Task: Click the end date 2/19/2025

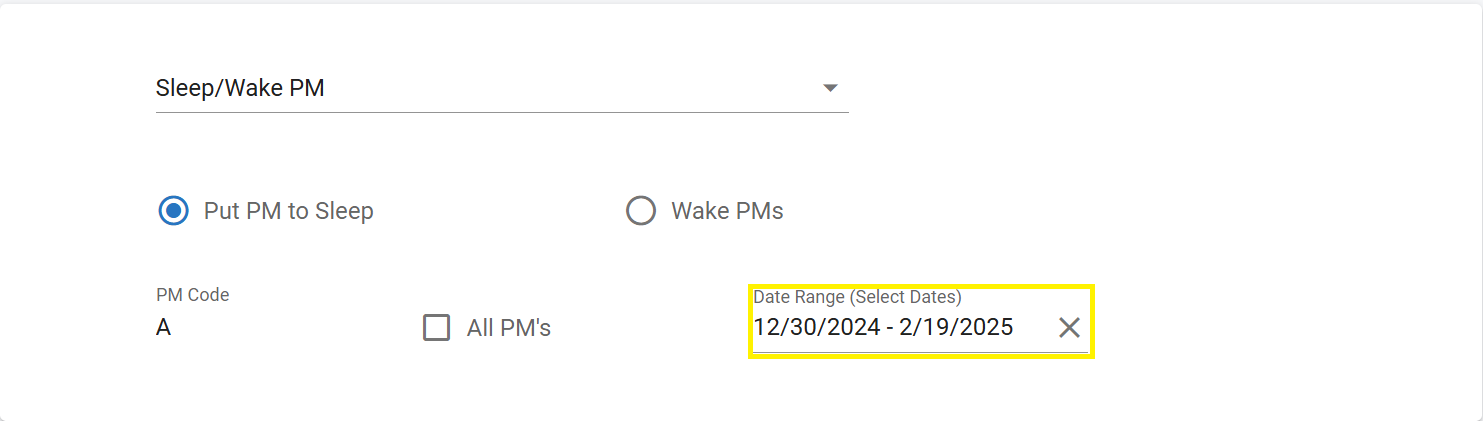Action: [x=956, y=327]
